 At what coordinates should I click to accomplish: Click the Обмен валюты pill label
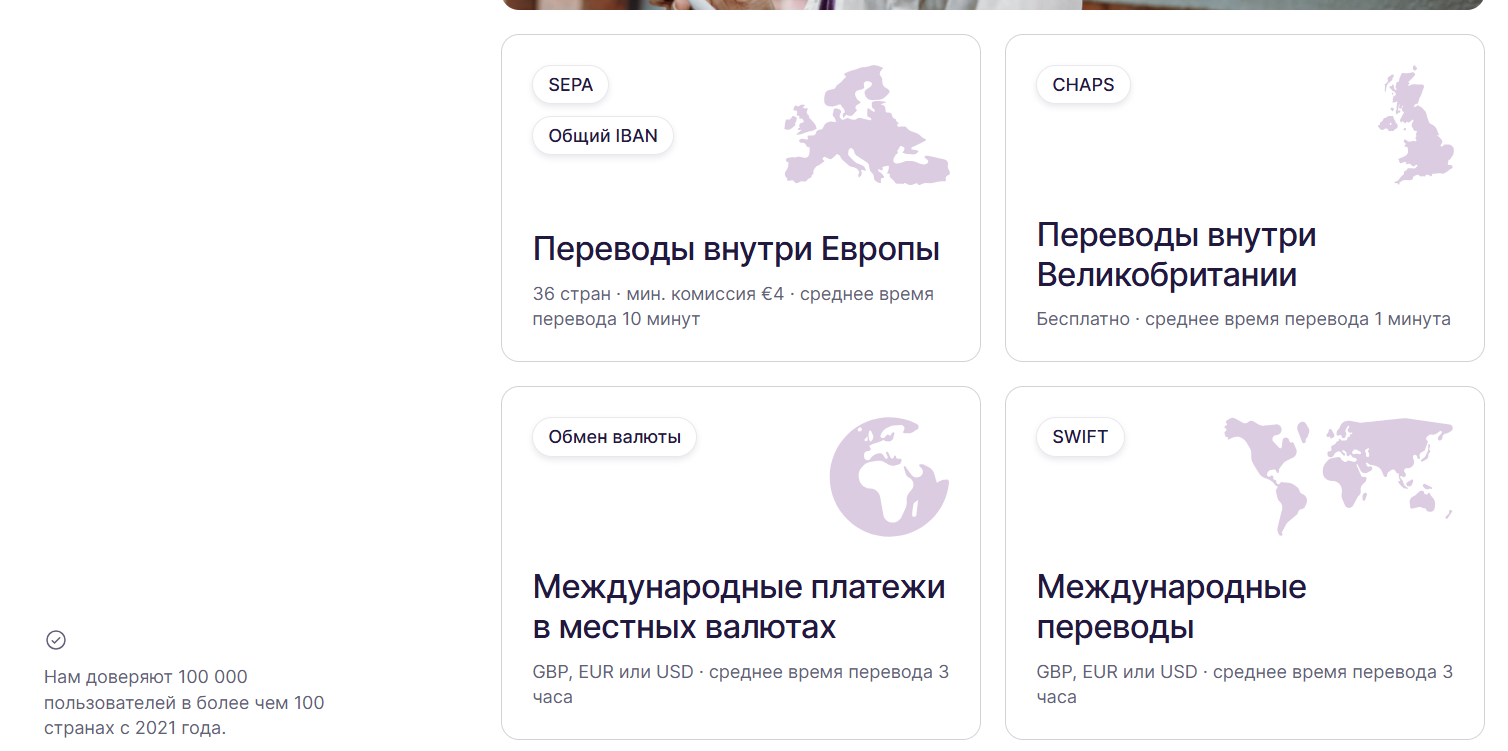click(613, 437)
